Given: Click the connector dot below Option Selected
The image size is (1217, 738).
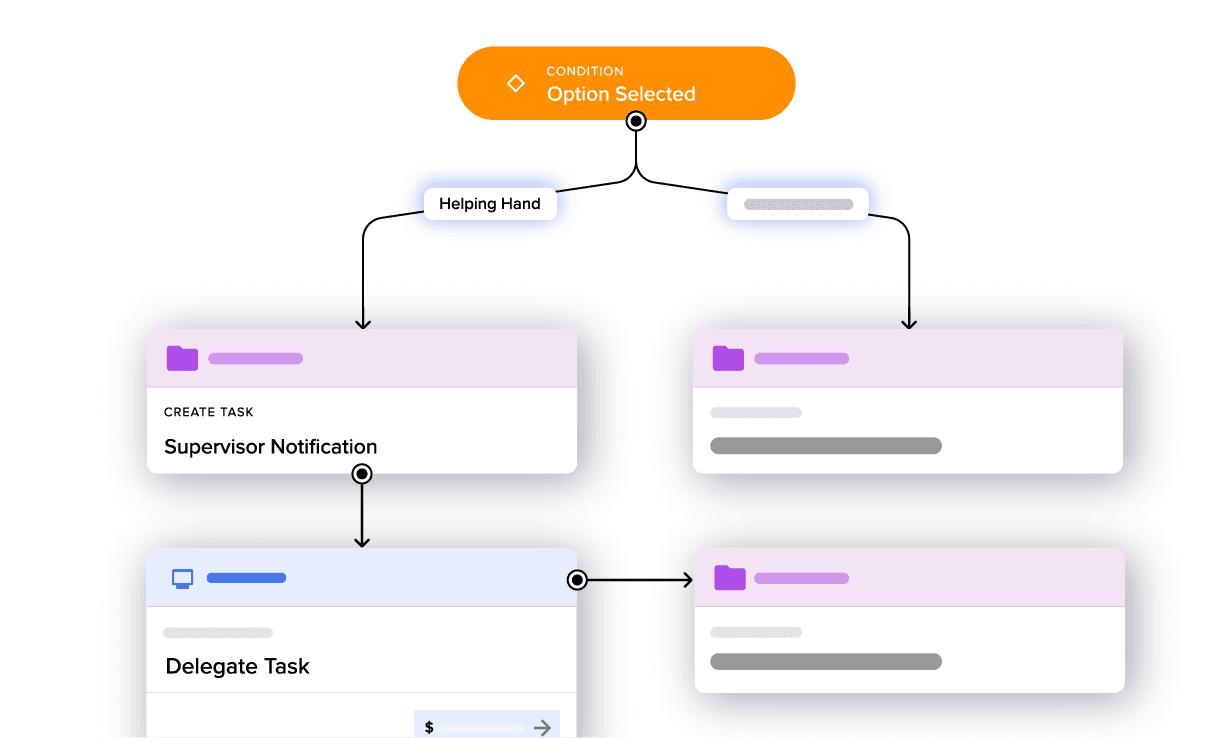Looking at the screenshot, I should click(636, 121).
